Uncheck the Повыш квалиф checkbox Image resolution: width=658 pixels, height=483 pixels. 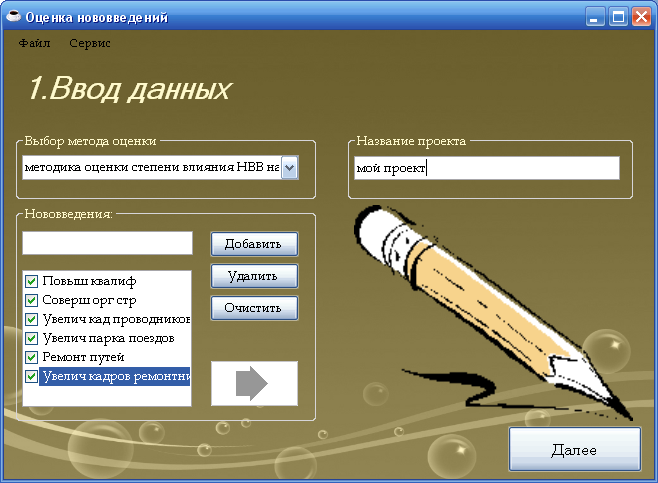(x=31, y=281)
